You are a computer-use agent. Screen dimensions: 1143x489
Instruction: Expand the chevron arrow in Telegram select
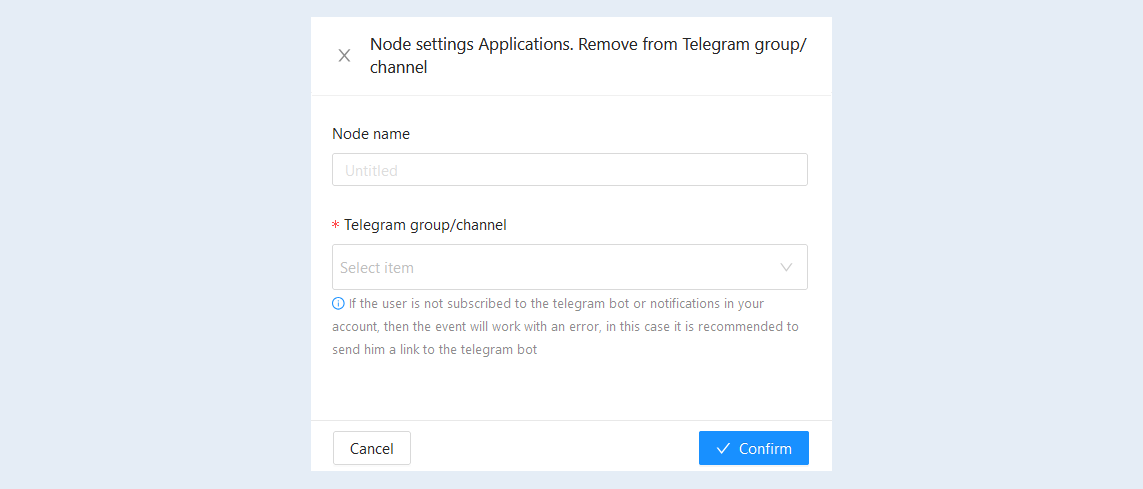[787, 267]
